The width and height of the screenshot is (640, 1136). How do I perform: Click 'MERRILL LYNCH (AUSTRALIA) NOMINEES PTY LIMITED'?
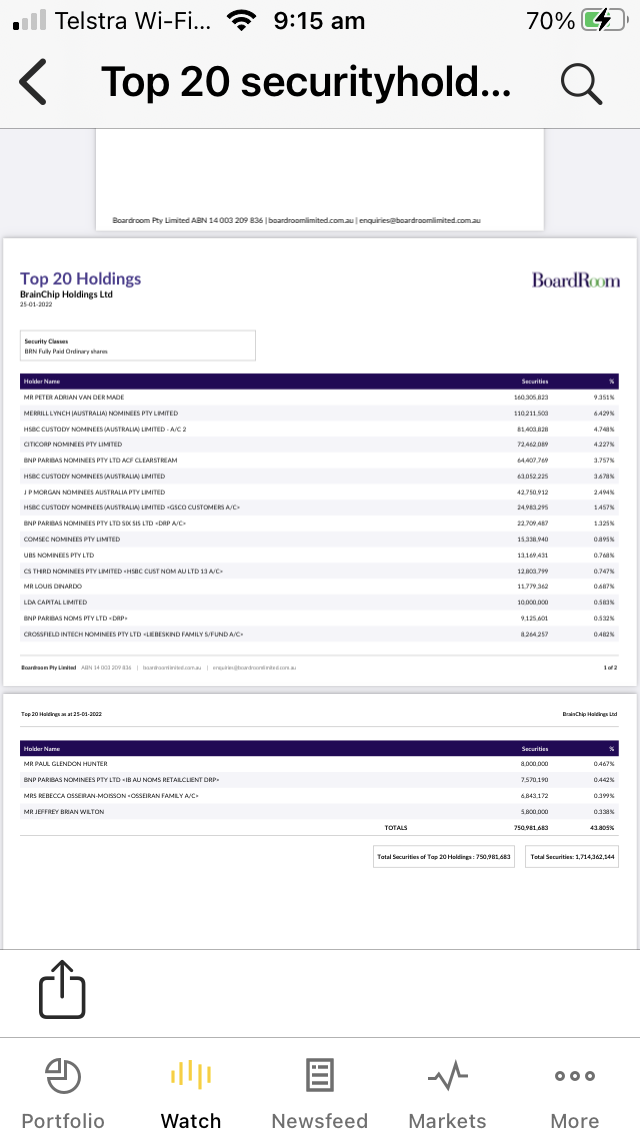click(x=101, y=413)
